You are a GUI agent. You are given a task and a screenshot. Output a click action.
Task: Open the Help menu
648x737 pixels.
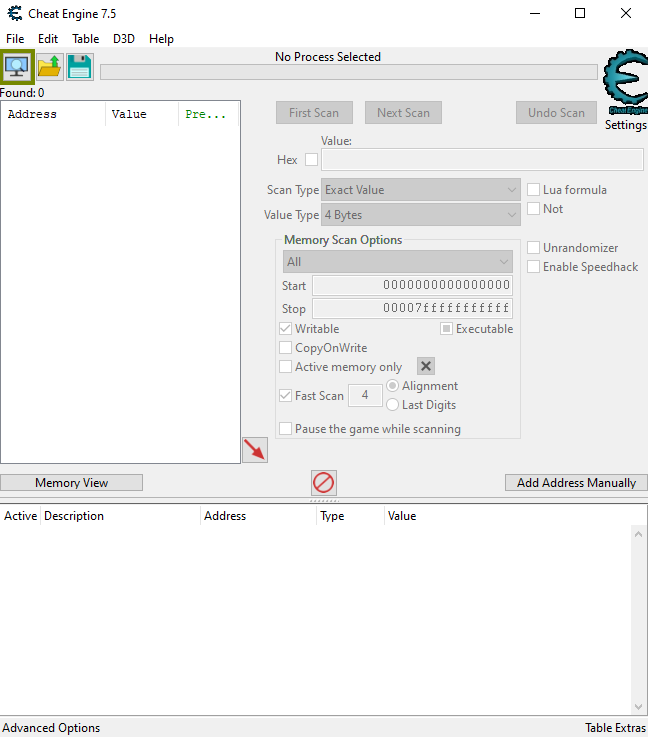point(161,39)
